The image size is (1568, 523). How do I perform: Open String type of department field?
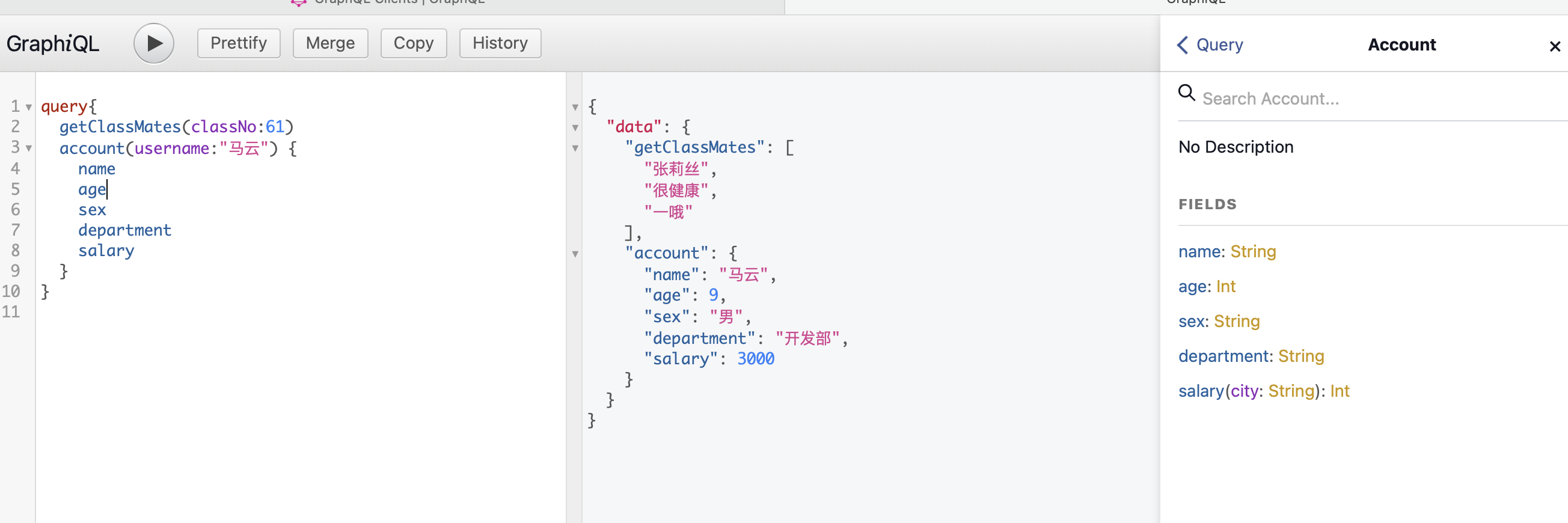[x=1301, y=356]
